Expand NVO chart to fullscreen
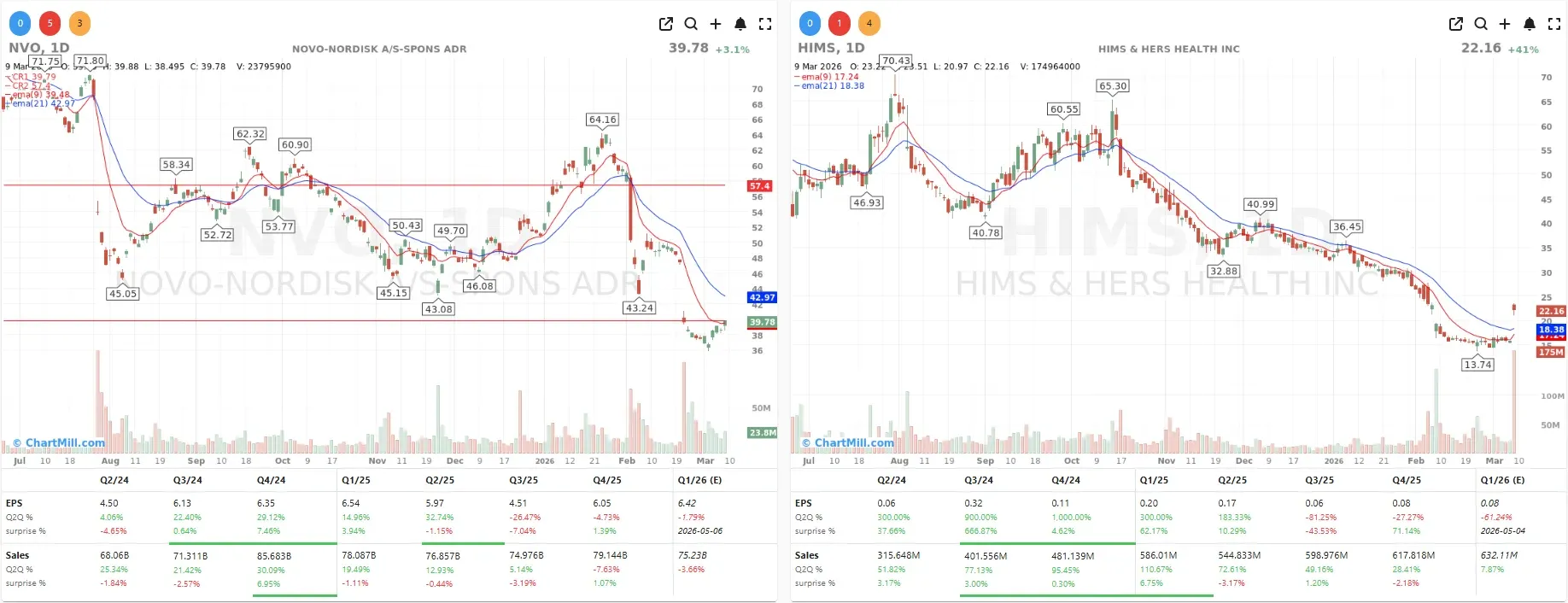 click(765, 24)
